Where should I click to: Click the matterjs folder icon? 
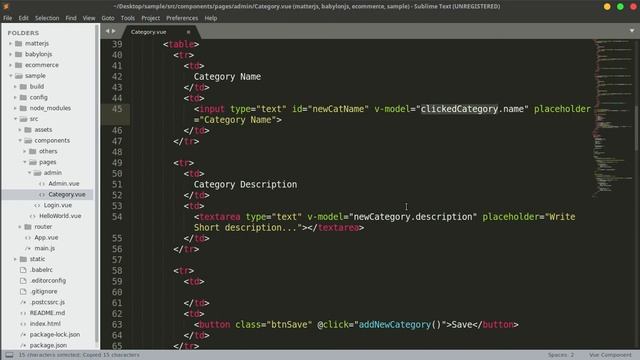pyautogui.click(x=18, y=43)
